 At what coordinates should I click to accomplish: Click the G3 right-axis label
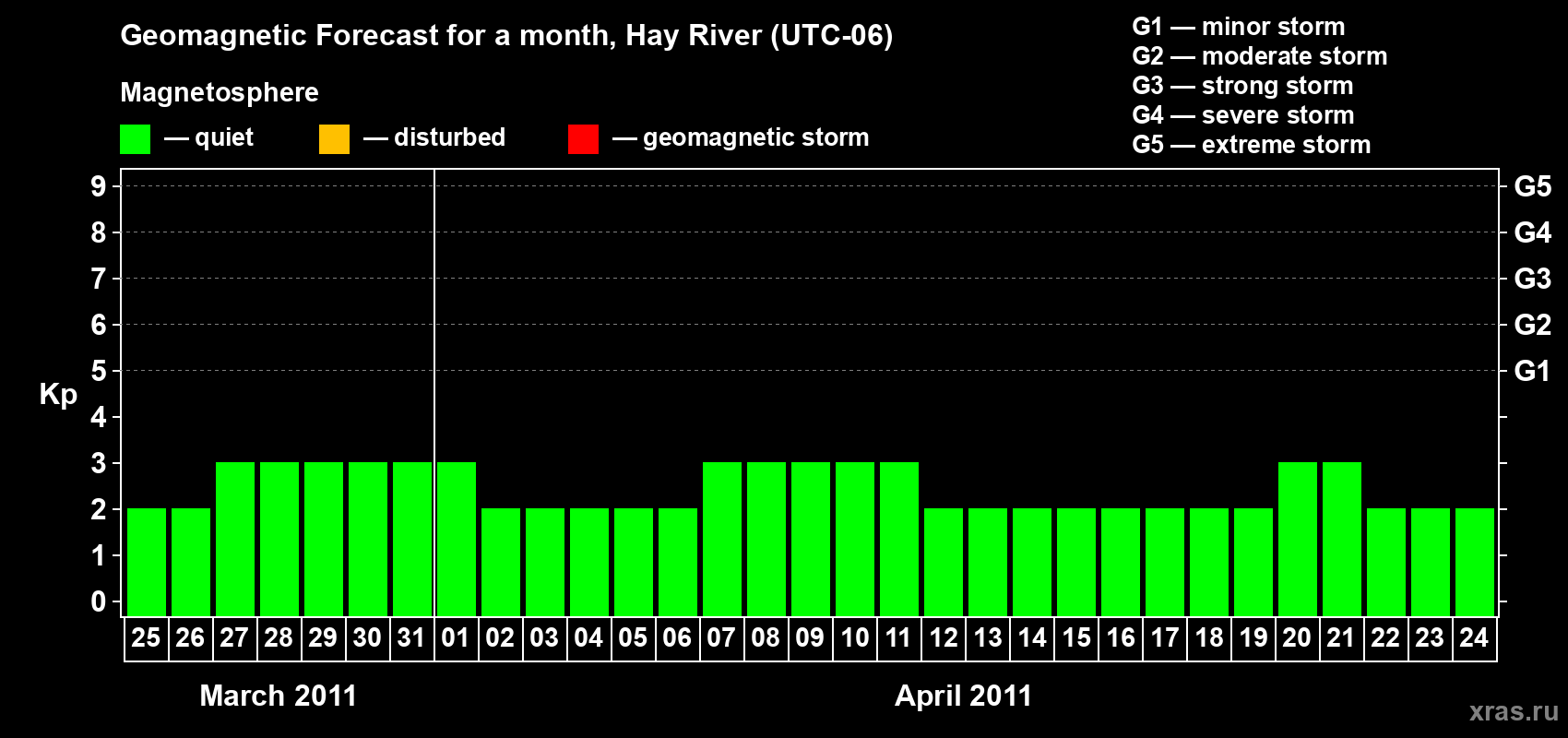[1533, 279]
